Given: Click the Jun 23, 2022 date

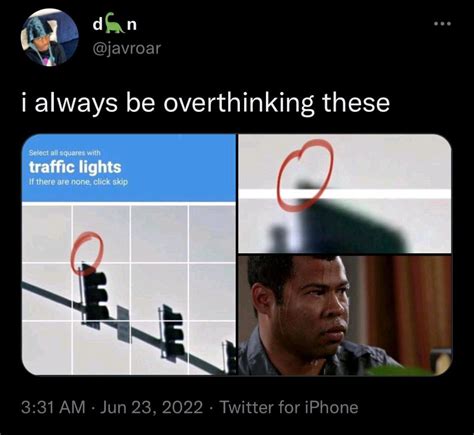Looking at the screenshot, I should [x=151, y=407].
